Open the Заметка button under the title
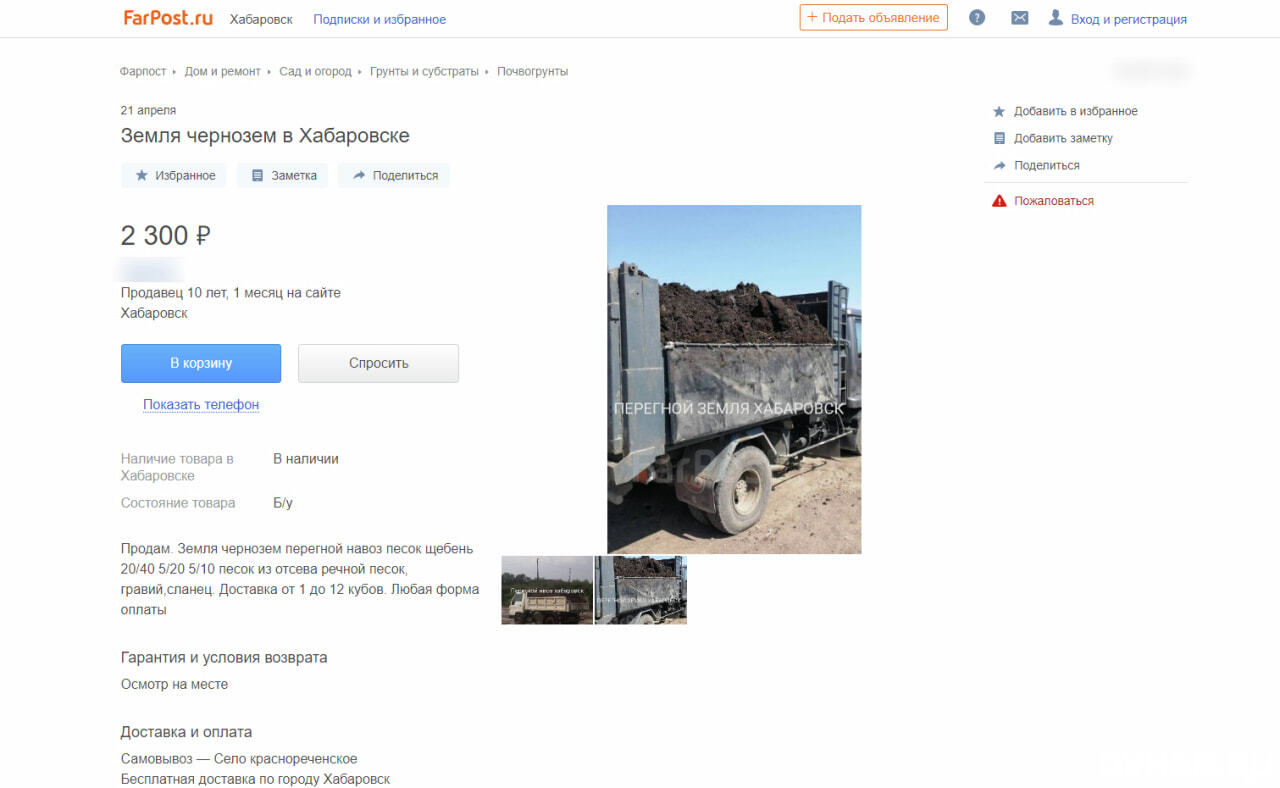 (x=283, y=175)
